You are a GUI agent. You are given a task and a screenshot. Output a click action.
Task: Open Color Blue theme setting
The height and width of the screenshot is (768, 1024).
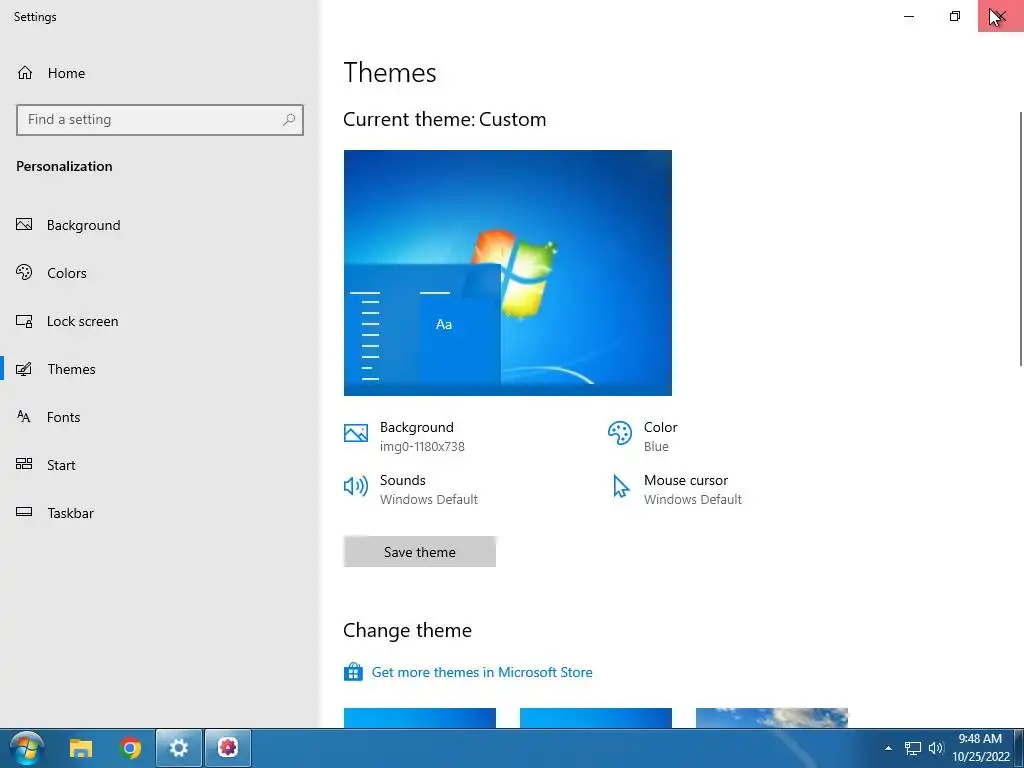[643, 436]
